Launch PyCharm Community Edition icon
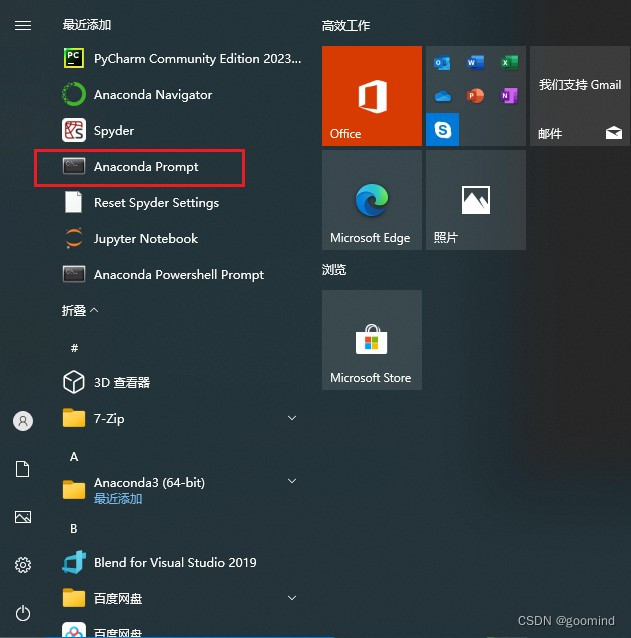631x638 pixels. click(x=74, y=58)
